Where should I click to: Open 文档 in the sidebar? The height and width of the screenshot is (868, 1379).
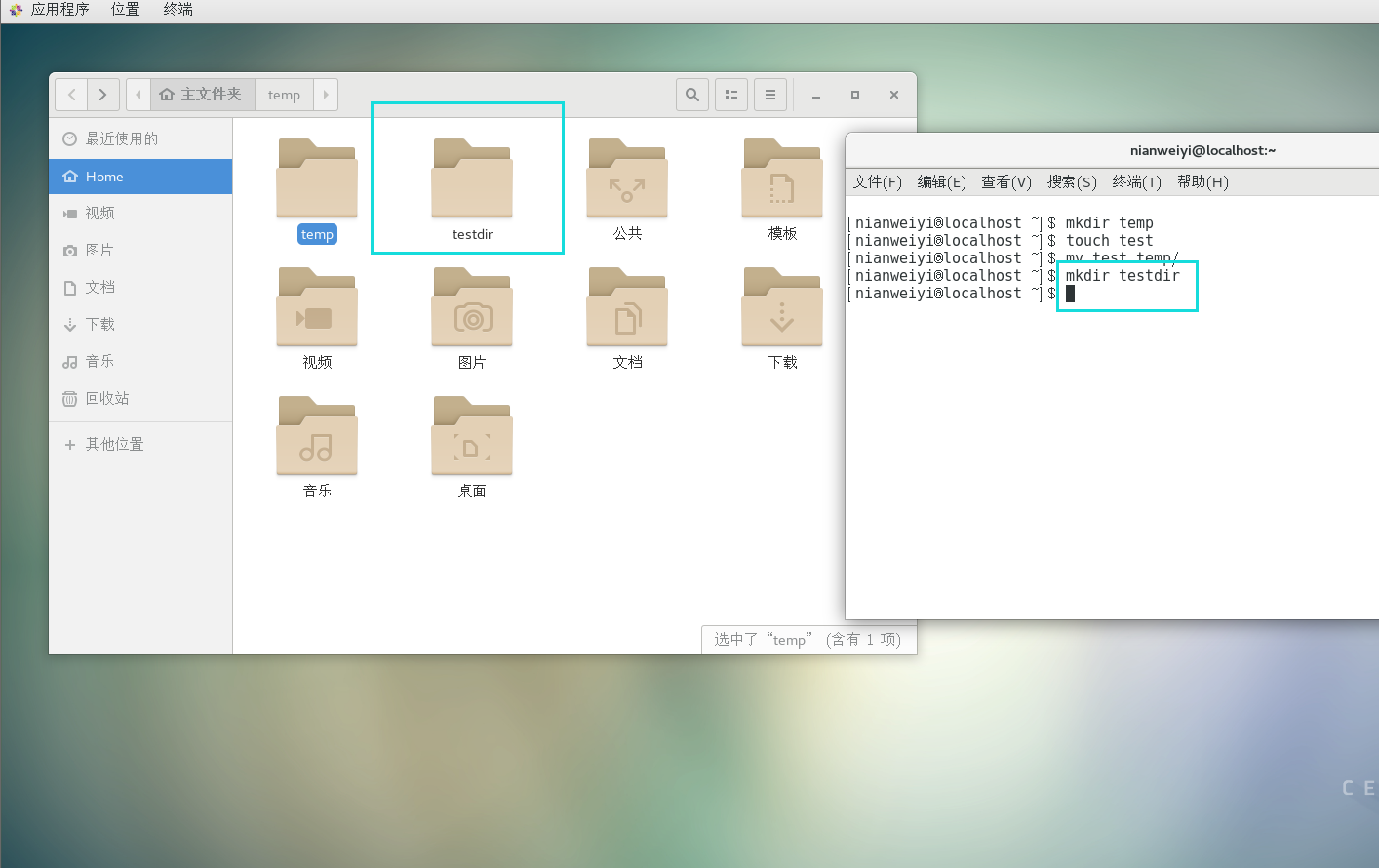[x=140, y=287]
